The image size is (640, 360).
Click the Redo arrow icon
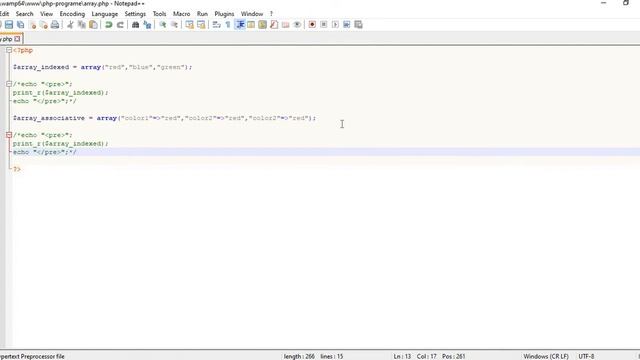coord(120,25)
